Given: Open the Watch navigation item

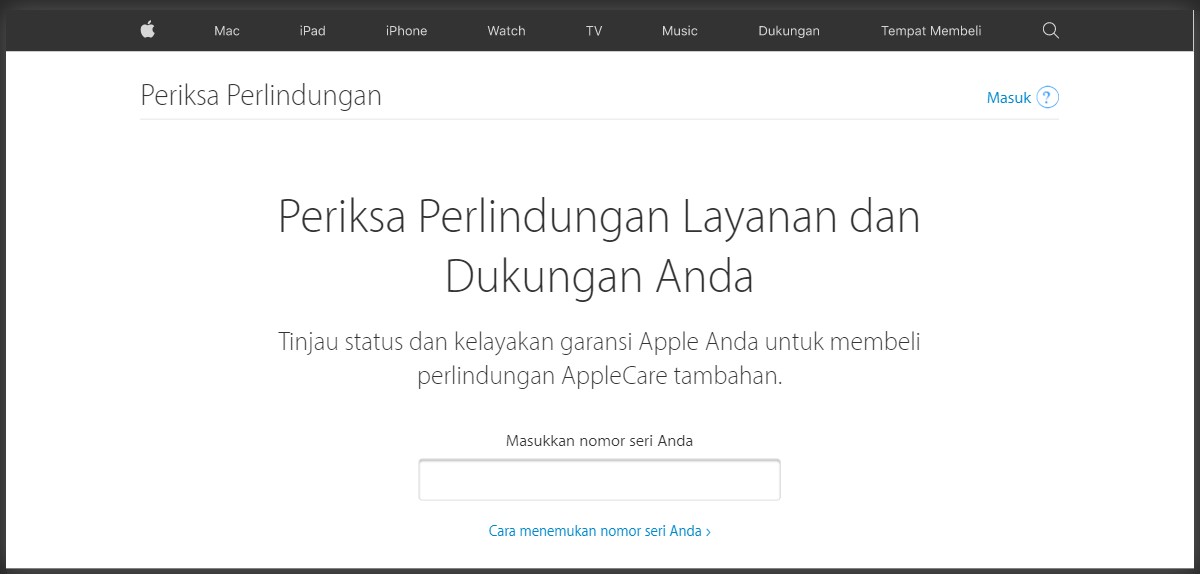Looking at the screenshot, I should [506, 31].
